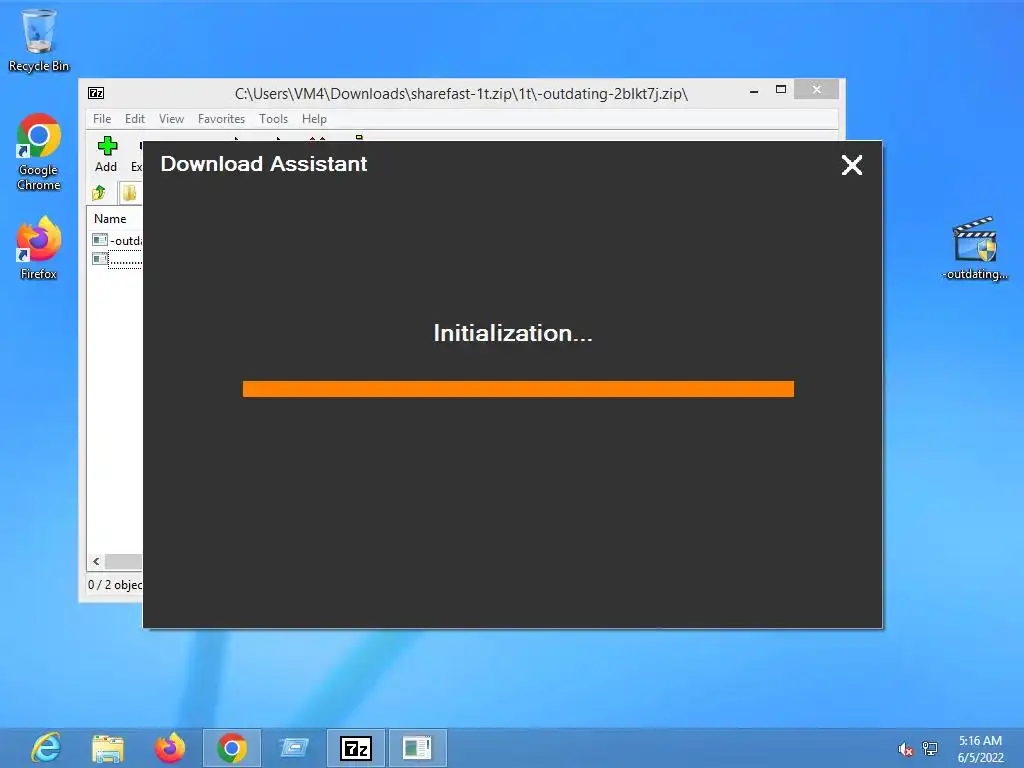Select the second dotted file row in 7-Zip
1024x768 pixels.
116,259
